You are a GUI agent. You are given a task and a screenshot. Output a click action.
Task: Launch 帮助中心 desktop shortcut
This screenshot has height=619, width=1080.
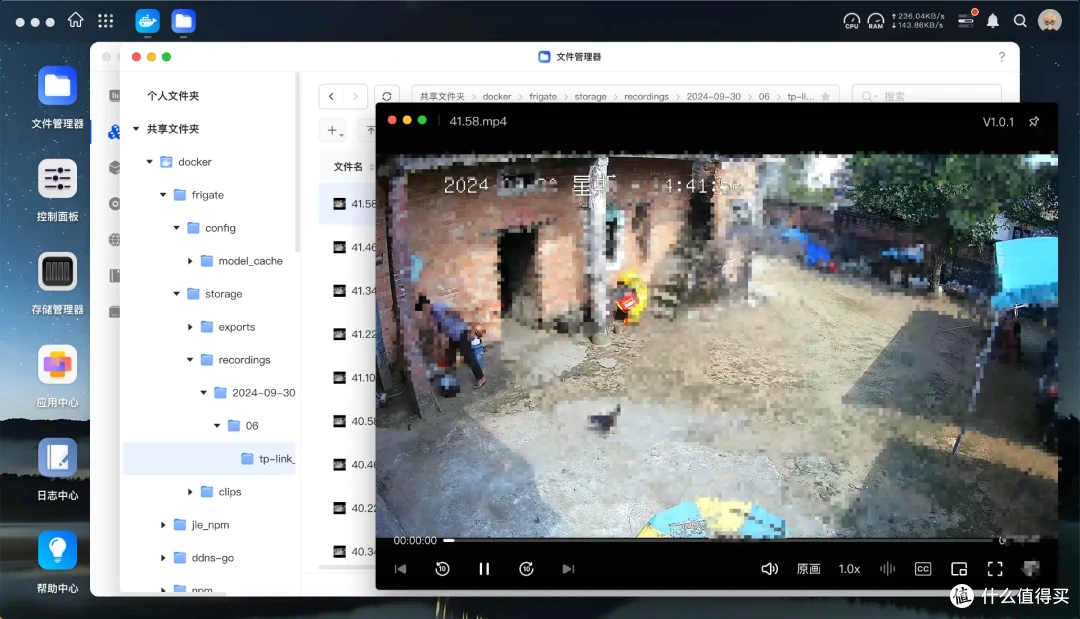click(x=57, y=563)
